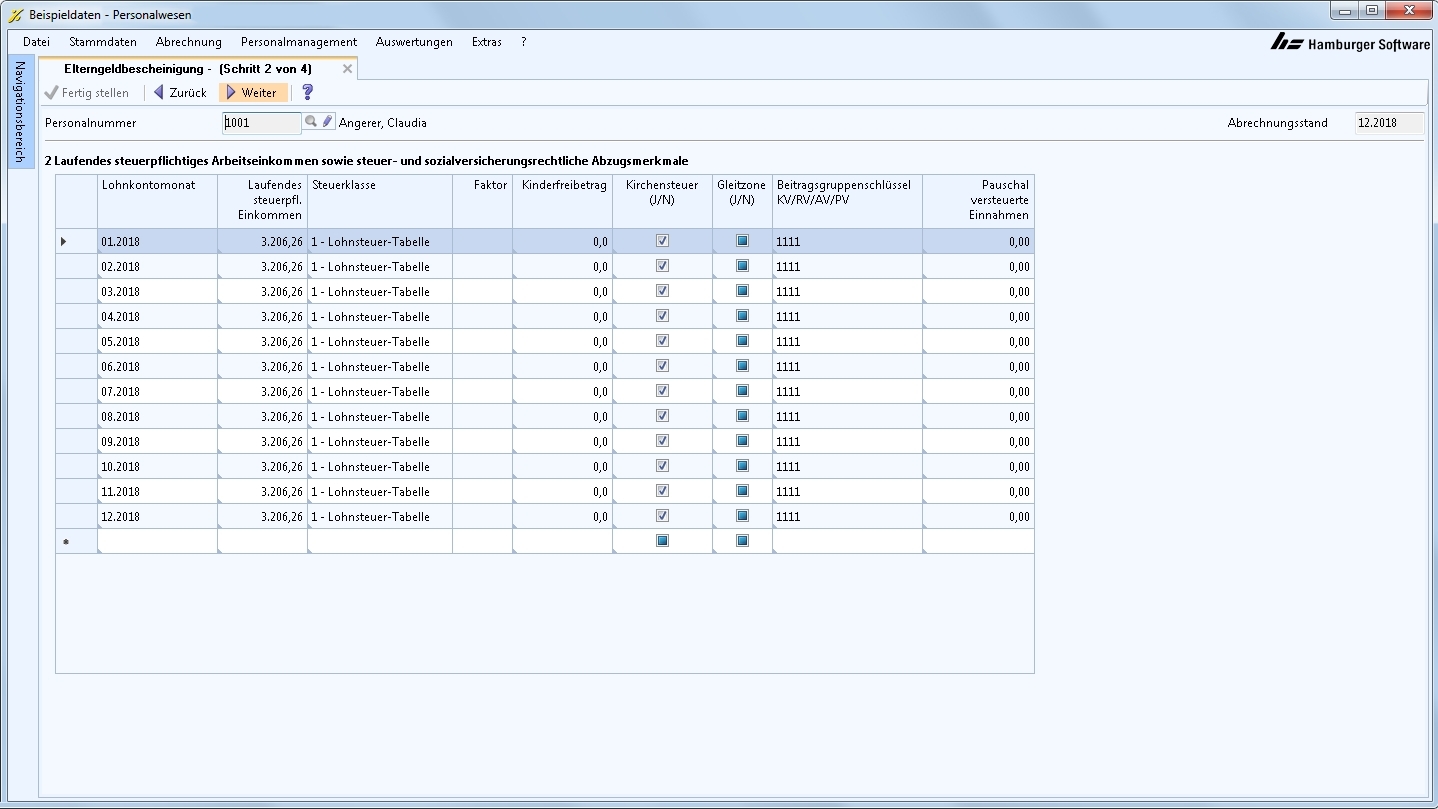Viewport: 1438px width, 809px height.
Task: Open Steuerklasse cell for 09.2018
Action: (379, 442)
